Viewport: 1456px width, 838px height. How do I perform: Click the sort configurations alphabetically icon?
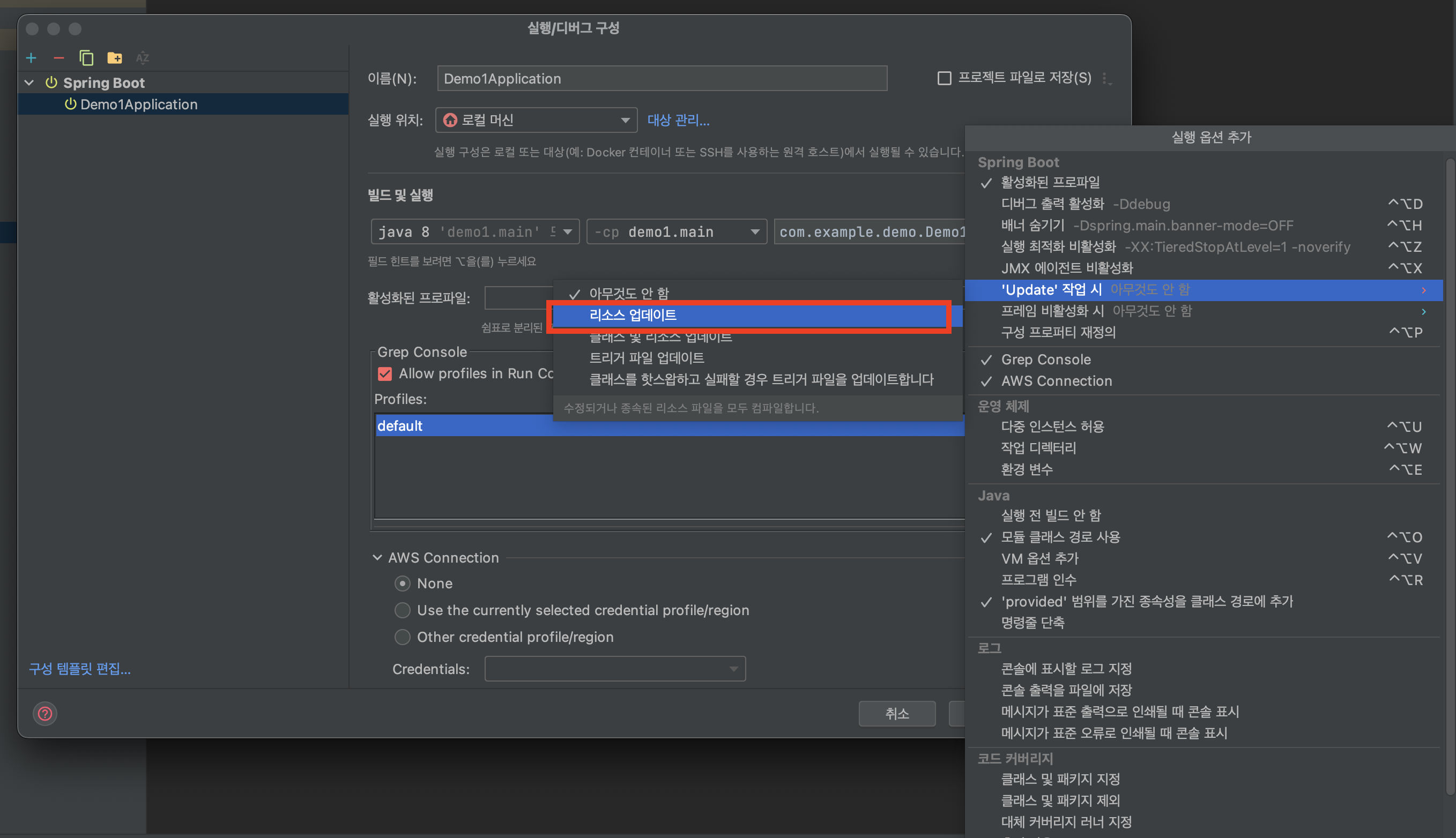point(142,58)
